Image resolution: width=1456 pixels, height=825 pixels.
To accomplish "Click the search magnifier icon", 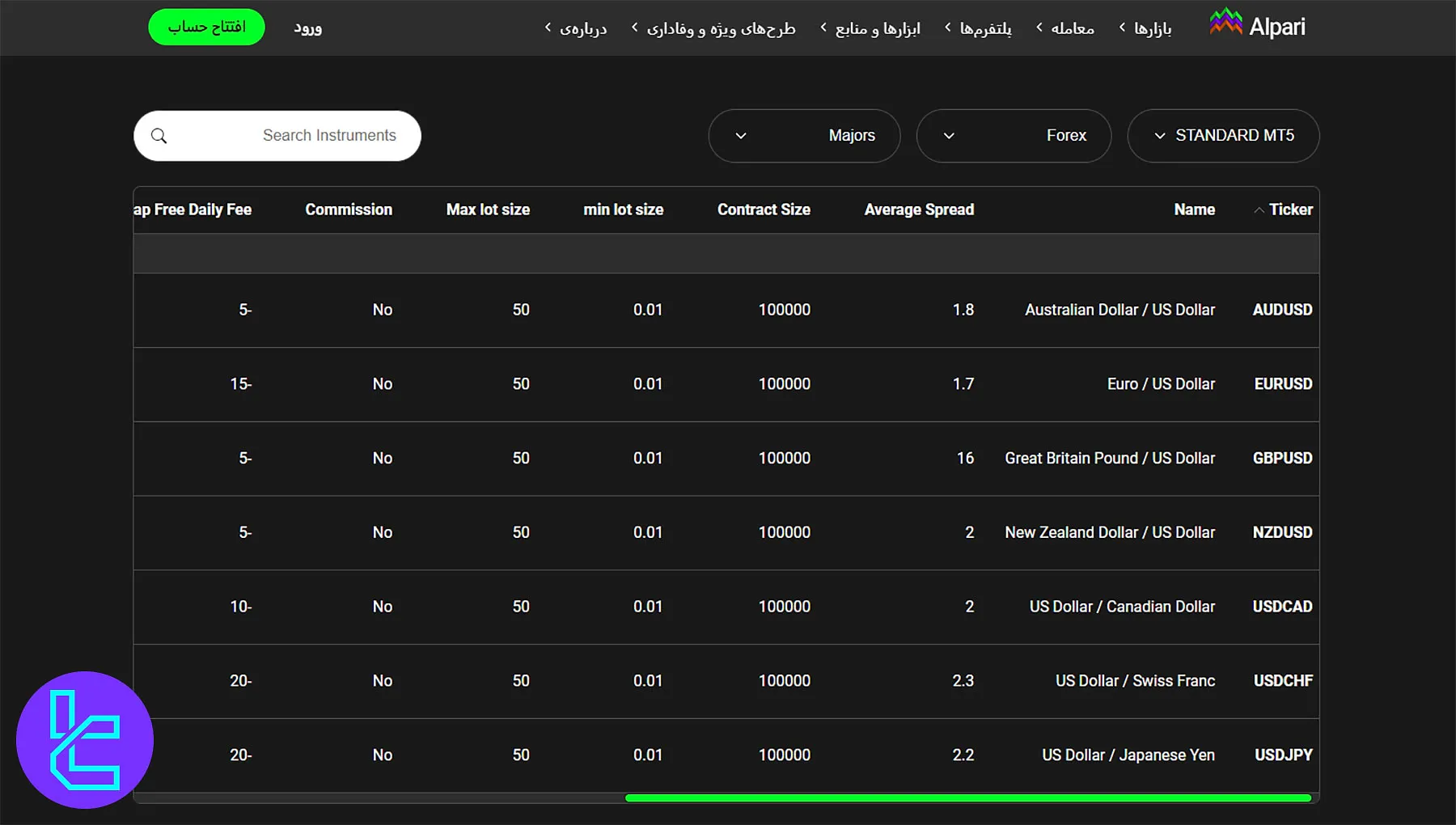I will (x=159, y=136).
